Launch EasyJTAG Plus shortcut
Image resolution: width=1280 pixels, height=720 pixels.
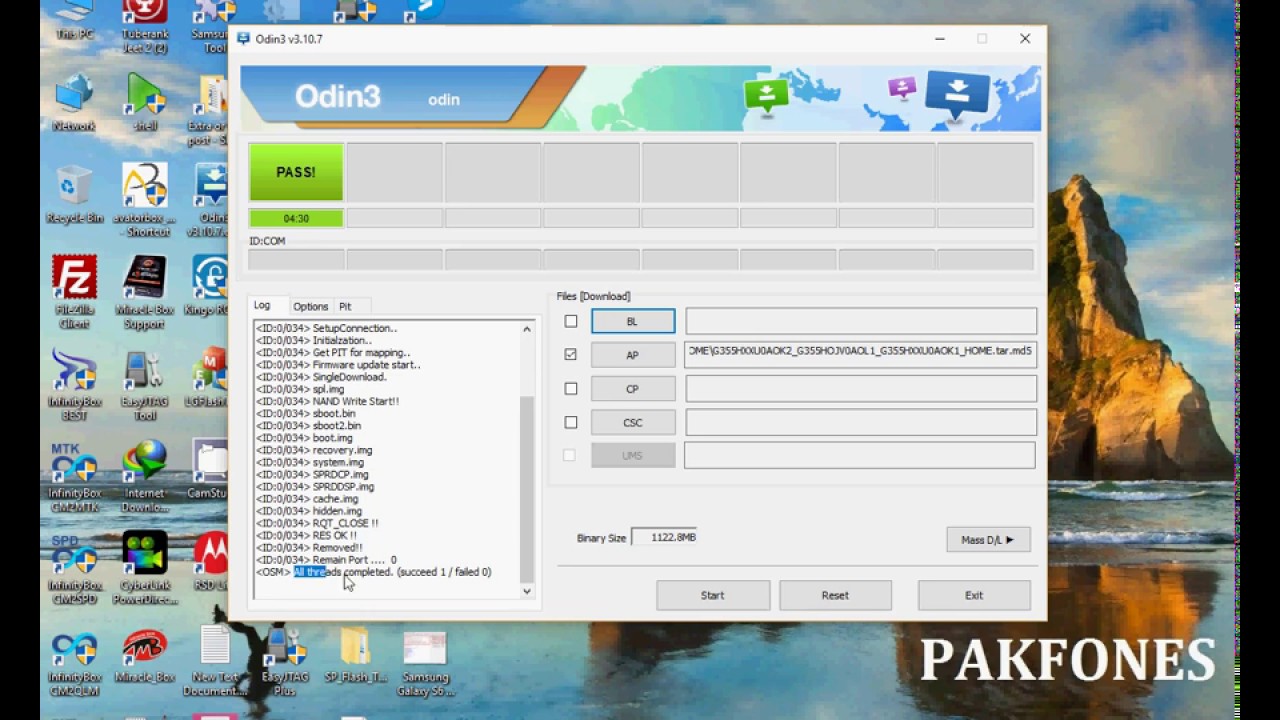pos(284,662)
